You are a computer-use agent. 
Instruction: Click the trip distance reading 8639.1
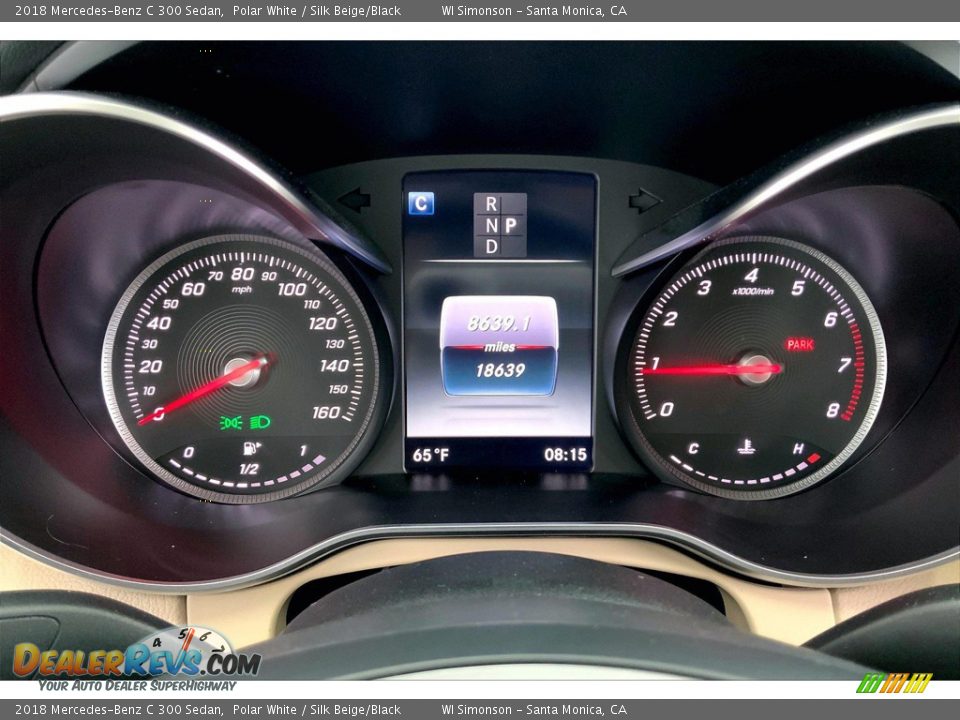coord(499,323)
